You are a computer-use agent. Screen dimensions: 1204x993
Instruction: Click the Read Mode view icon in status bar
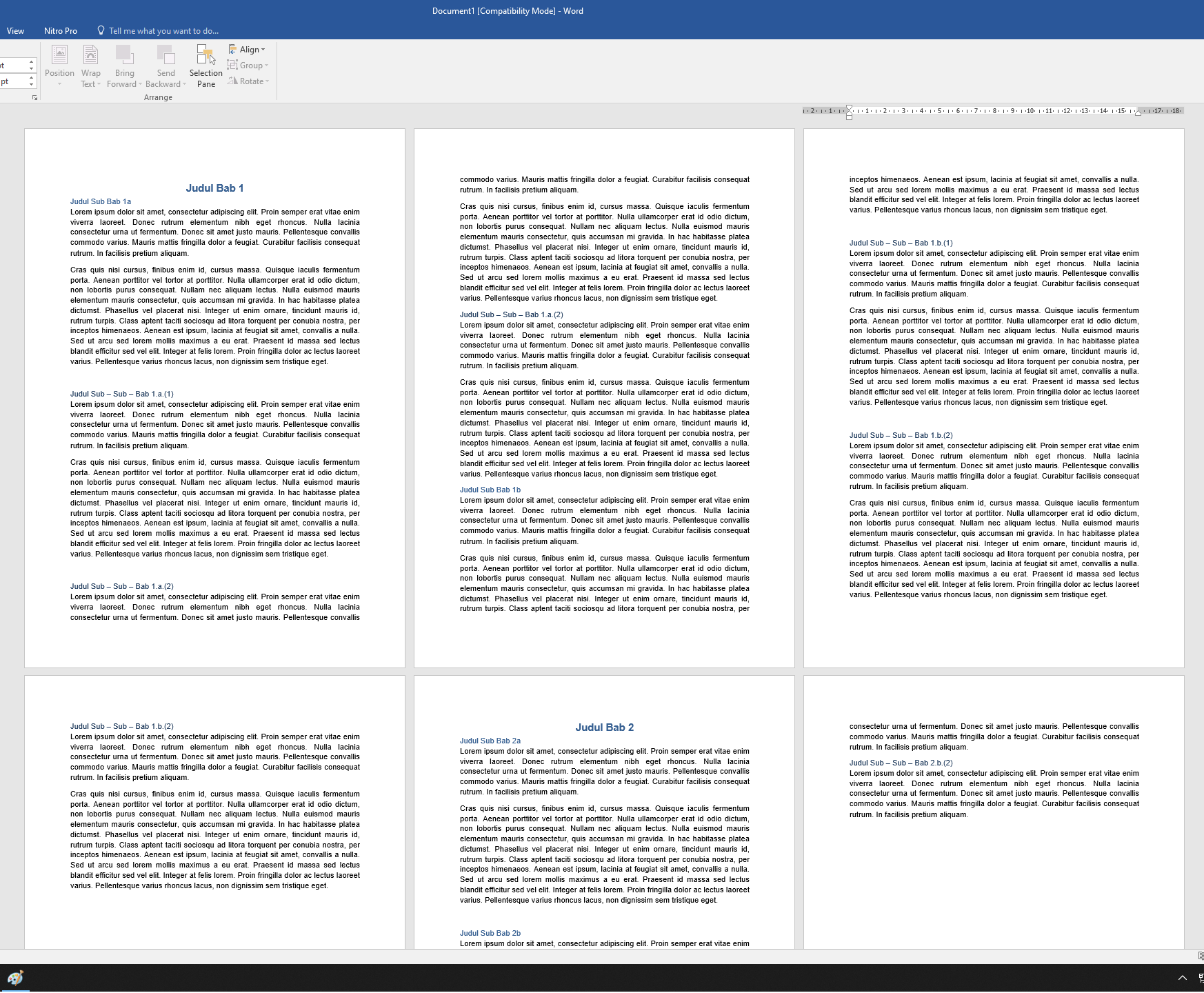[1201, 956]
